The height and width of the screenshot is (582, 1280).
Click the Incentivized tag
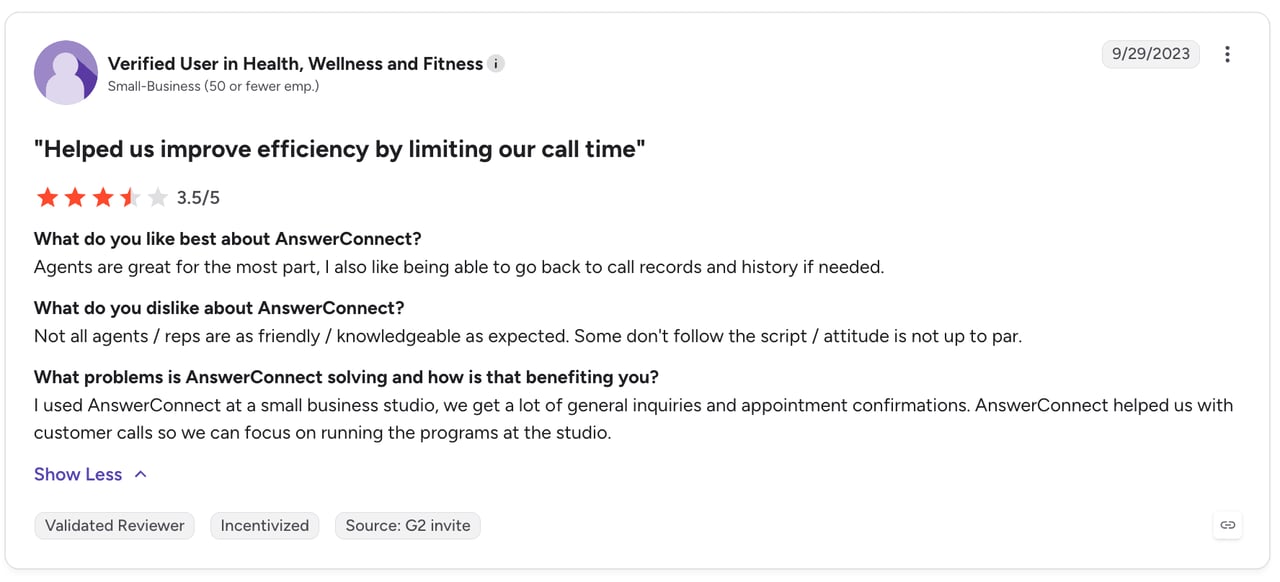[265, 526]
